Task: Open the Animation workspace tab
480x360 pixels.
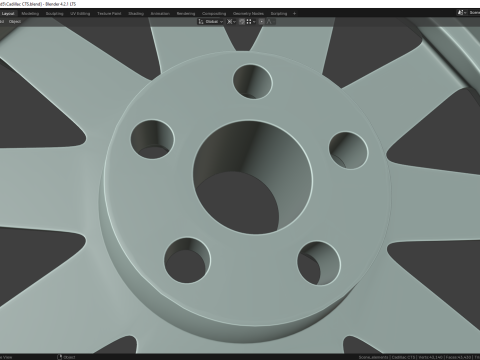Action: (x=160, y=14)
